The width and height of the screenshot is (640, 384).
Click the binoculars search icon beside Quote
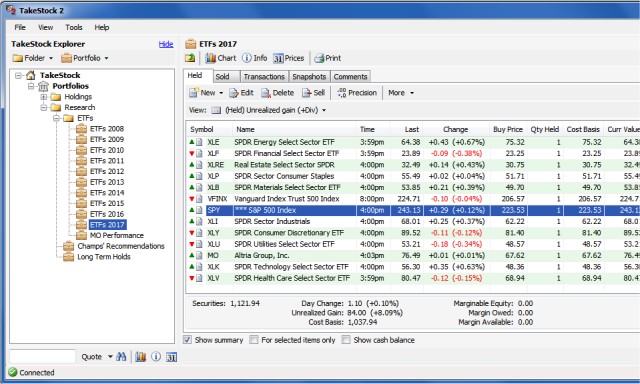coord(121,357)
